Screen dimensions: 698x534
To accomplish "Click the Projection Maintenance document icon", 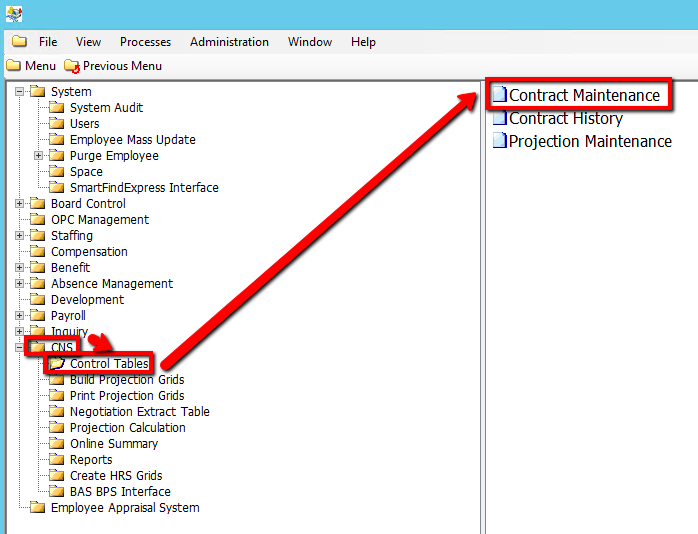I will click(x=499, y=141).
